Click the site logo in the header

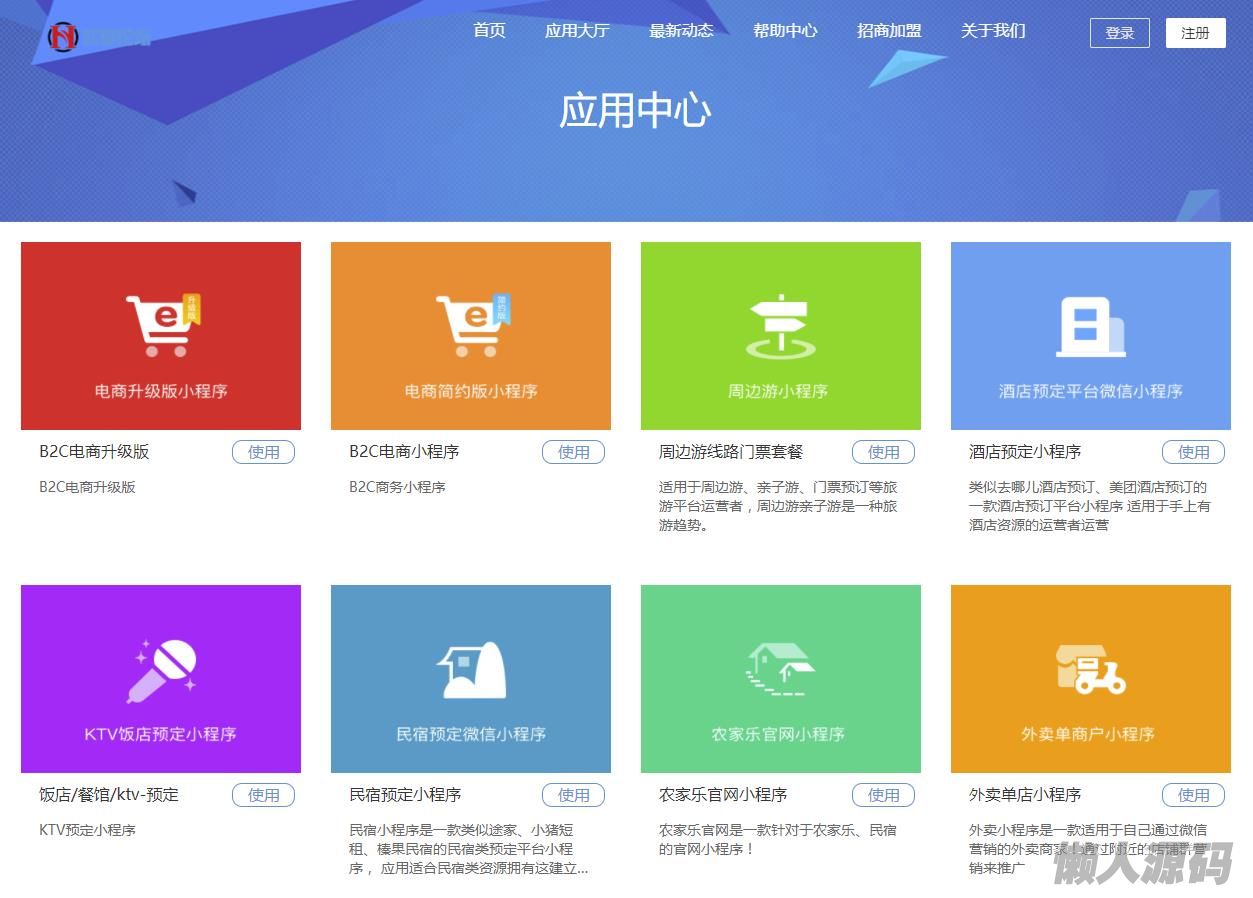(x=98, y=37)
